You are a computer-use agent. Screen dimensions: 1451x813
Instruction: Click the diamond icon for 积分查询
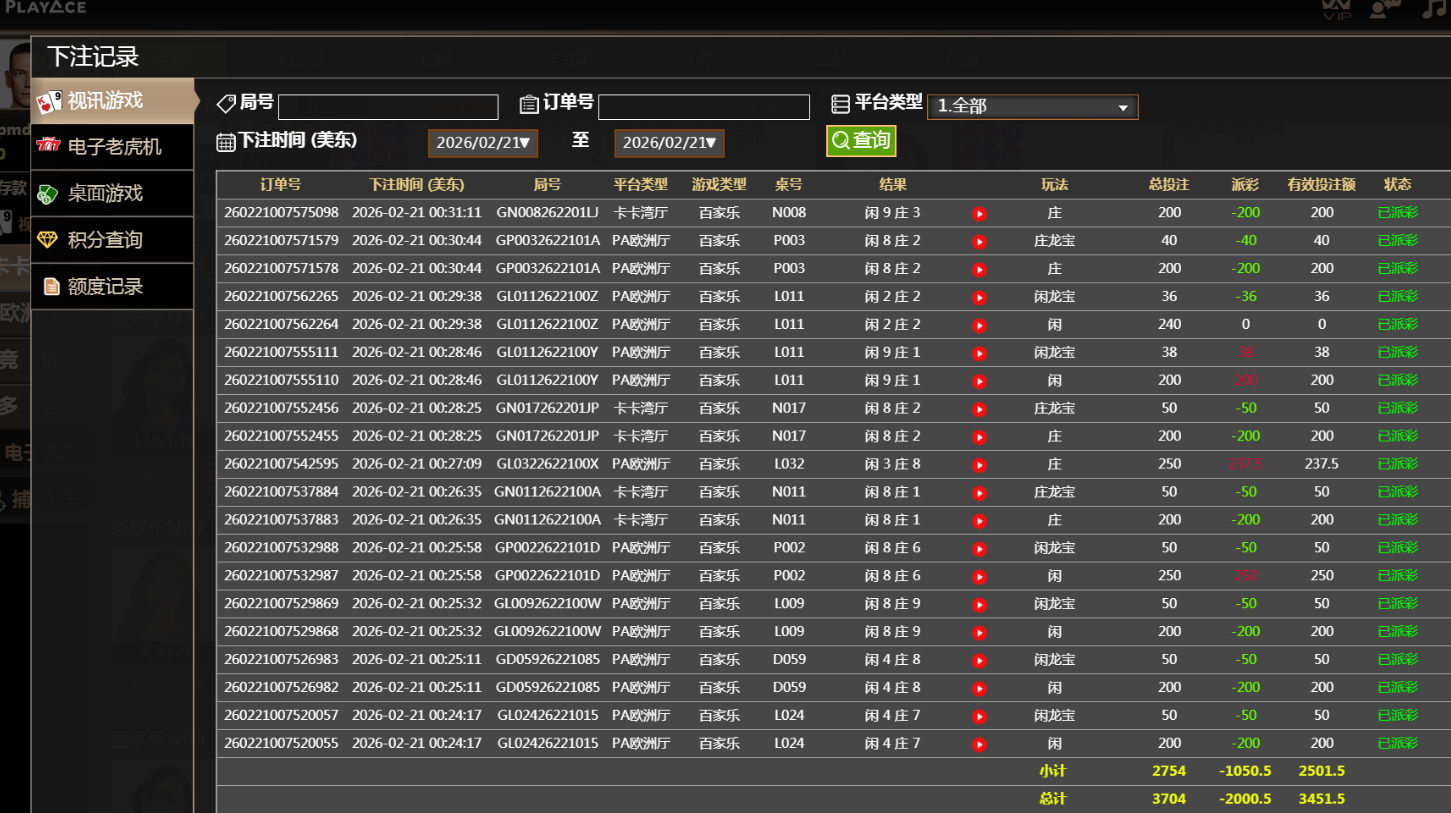click(49, 240)
